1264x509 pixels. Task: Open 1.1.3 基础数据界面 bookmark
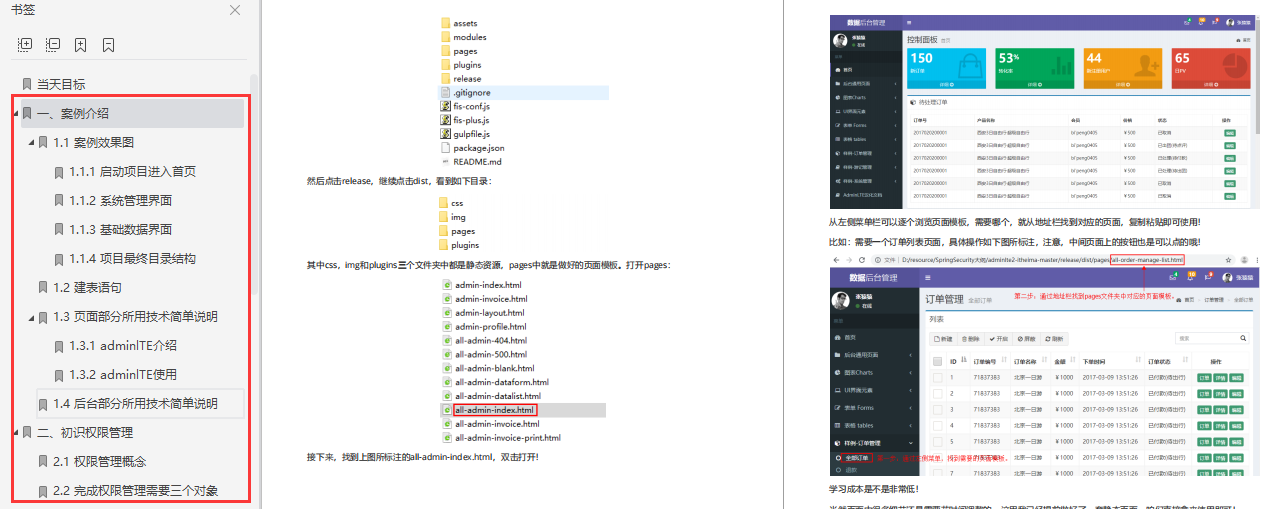(x=120, y=229)
